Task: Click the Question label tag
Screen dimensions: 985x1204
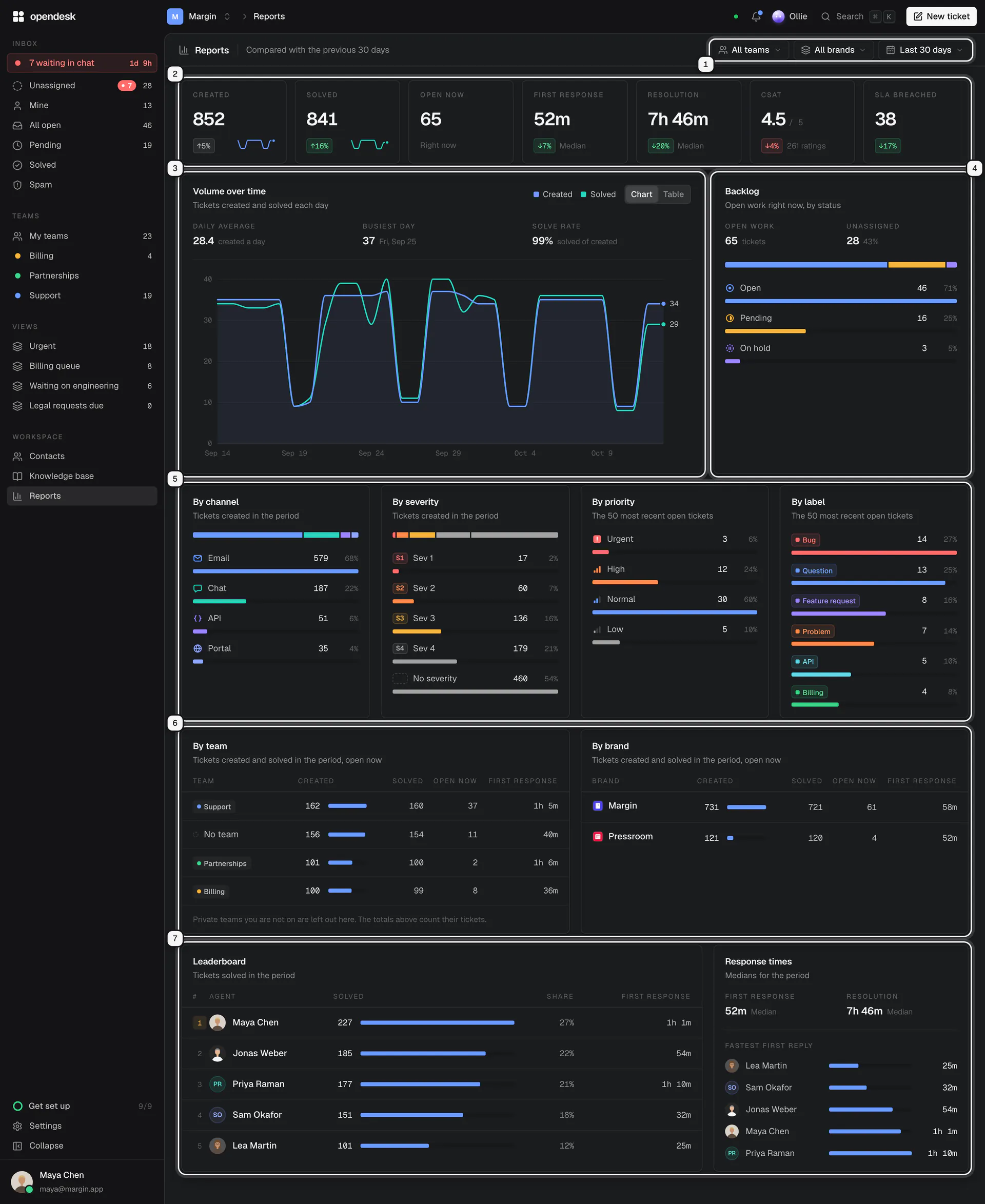Action: click(x=814, y=570)
